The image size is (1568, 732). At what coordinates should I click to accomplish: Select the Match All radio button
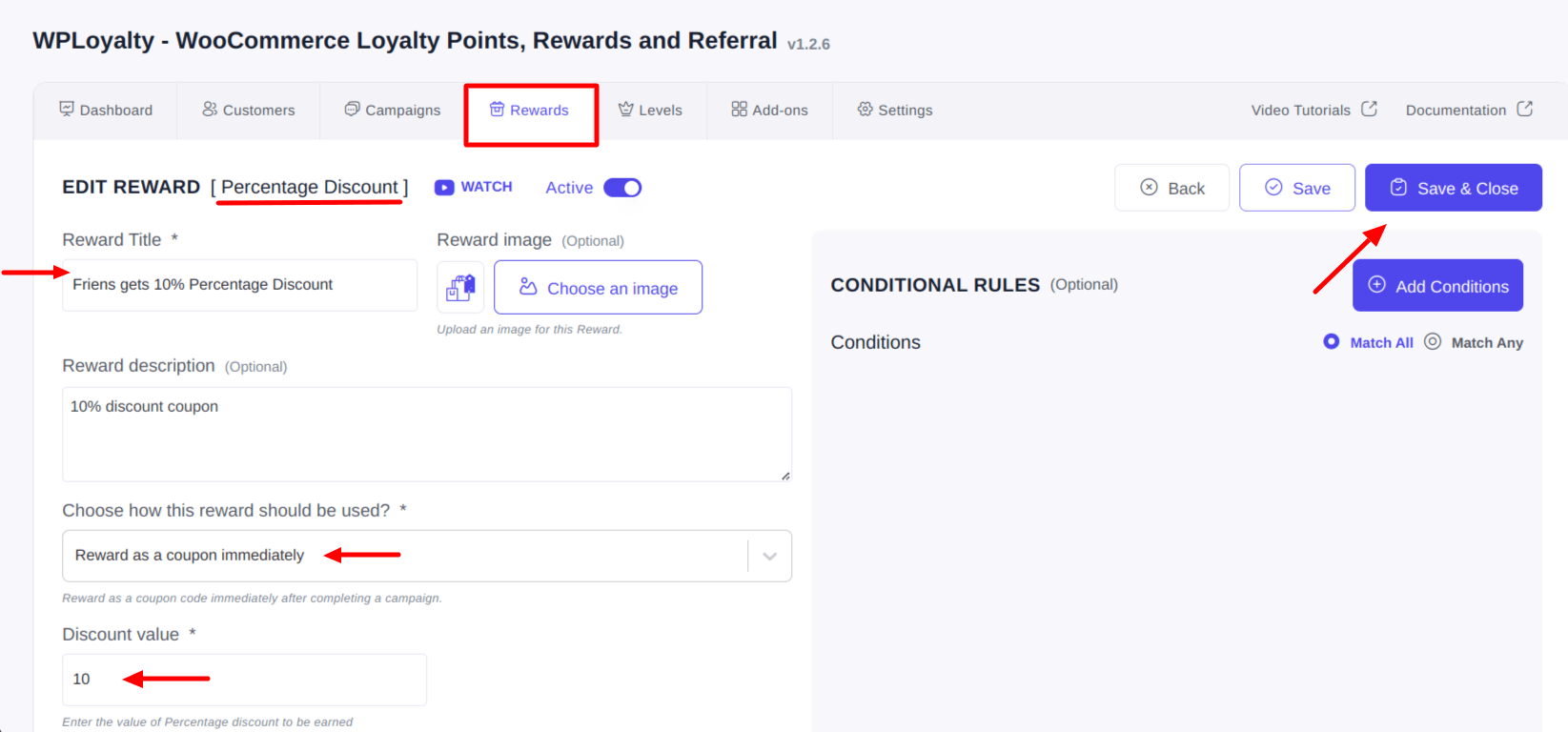coord(1332,341)
